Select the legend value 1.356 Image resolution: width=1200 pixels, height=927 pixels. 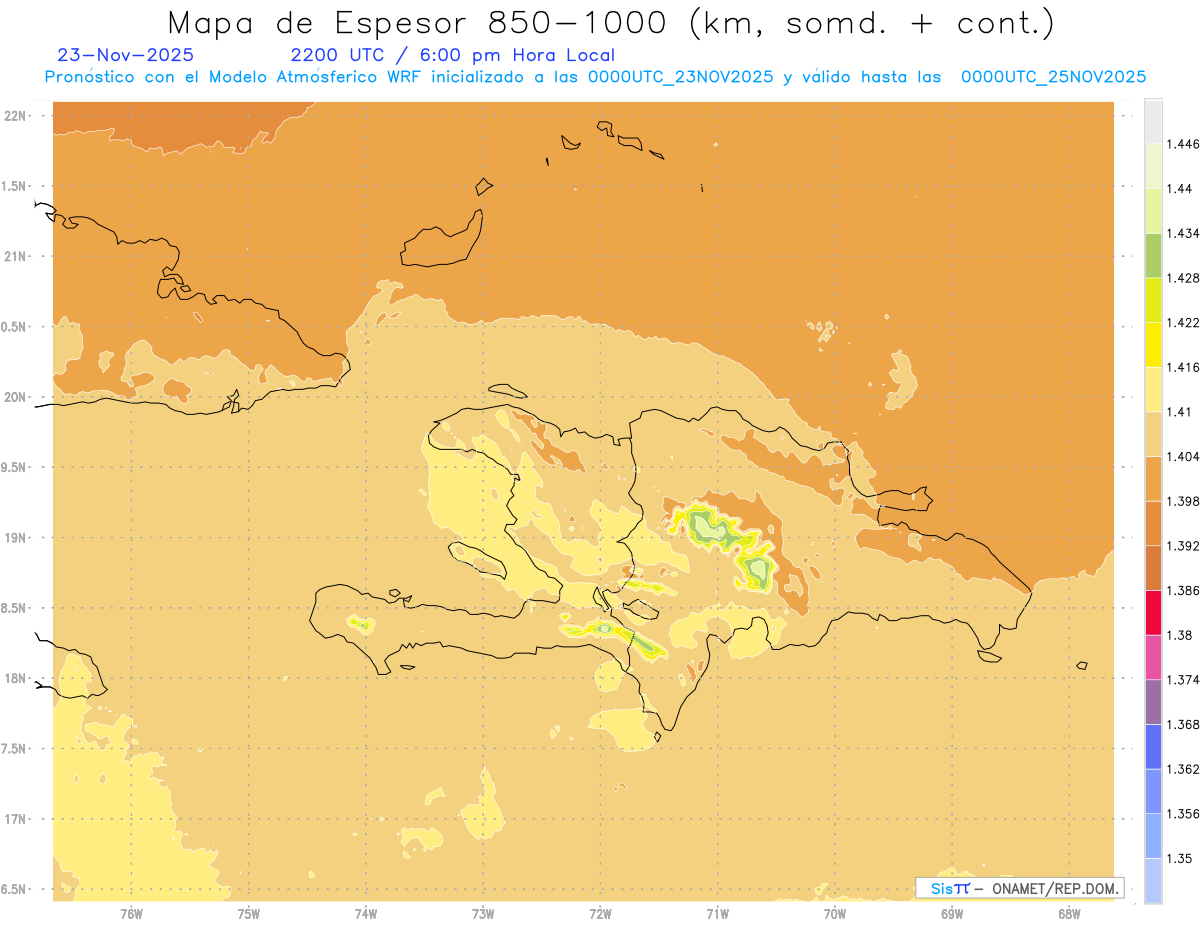click(x=1185, y=813)
